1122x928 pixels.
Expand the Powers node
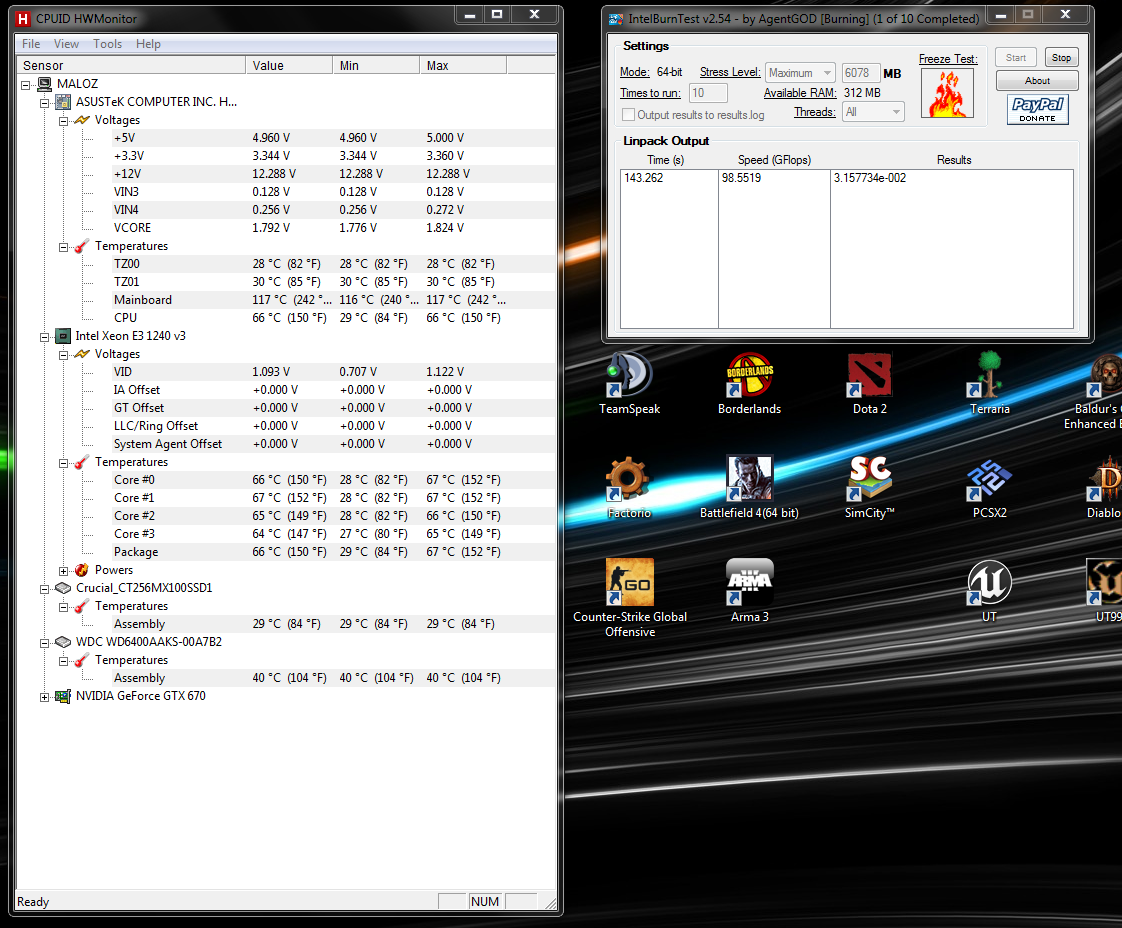(x=63, y=571)
